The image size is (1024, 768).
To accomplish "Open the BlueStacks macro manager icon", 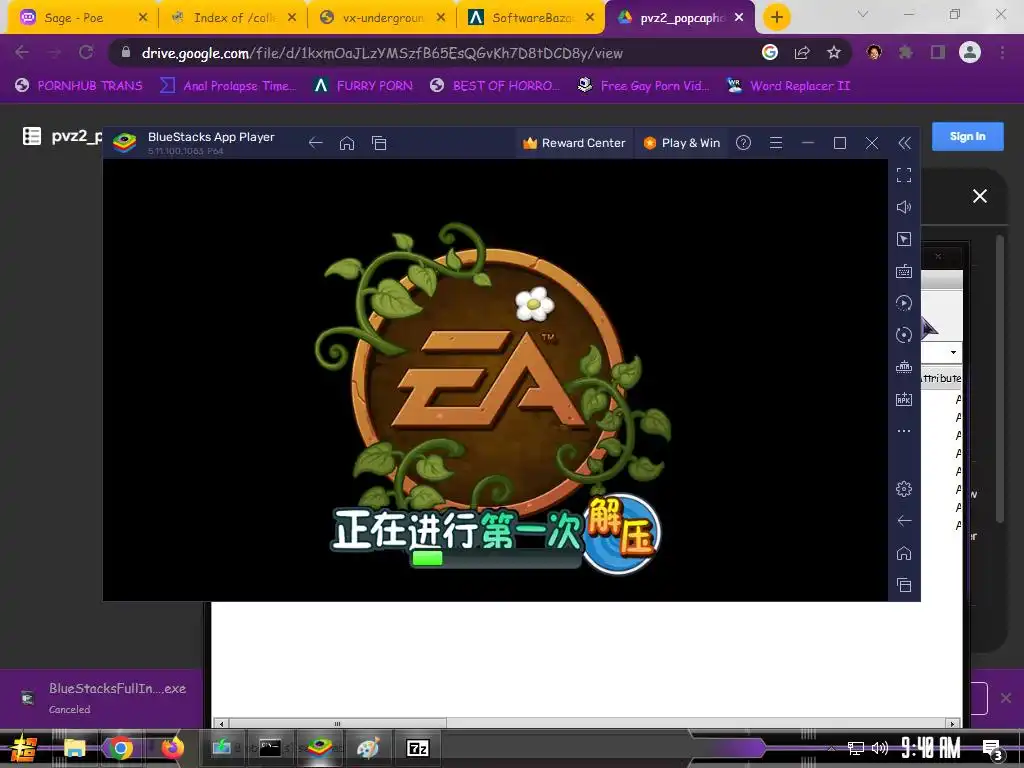I will [904, 367].
